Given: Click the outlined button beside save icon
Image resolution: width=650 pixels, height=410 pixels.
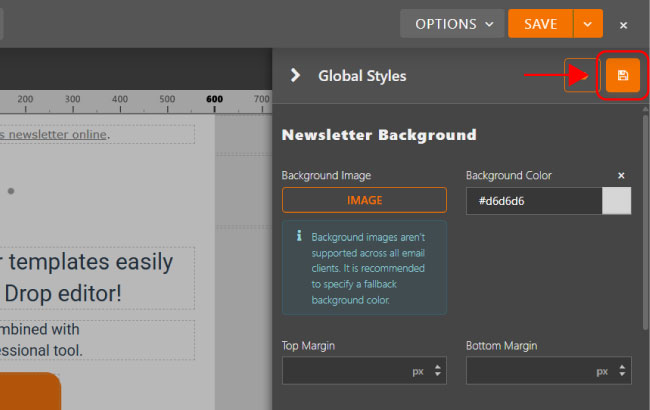Looking at the screenshot, I should [x=581, y=75].
